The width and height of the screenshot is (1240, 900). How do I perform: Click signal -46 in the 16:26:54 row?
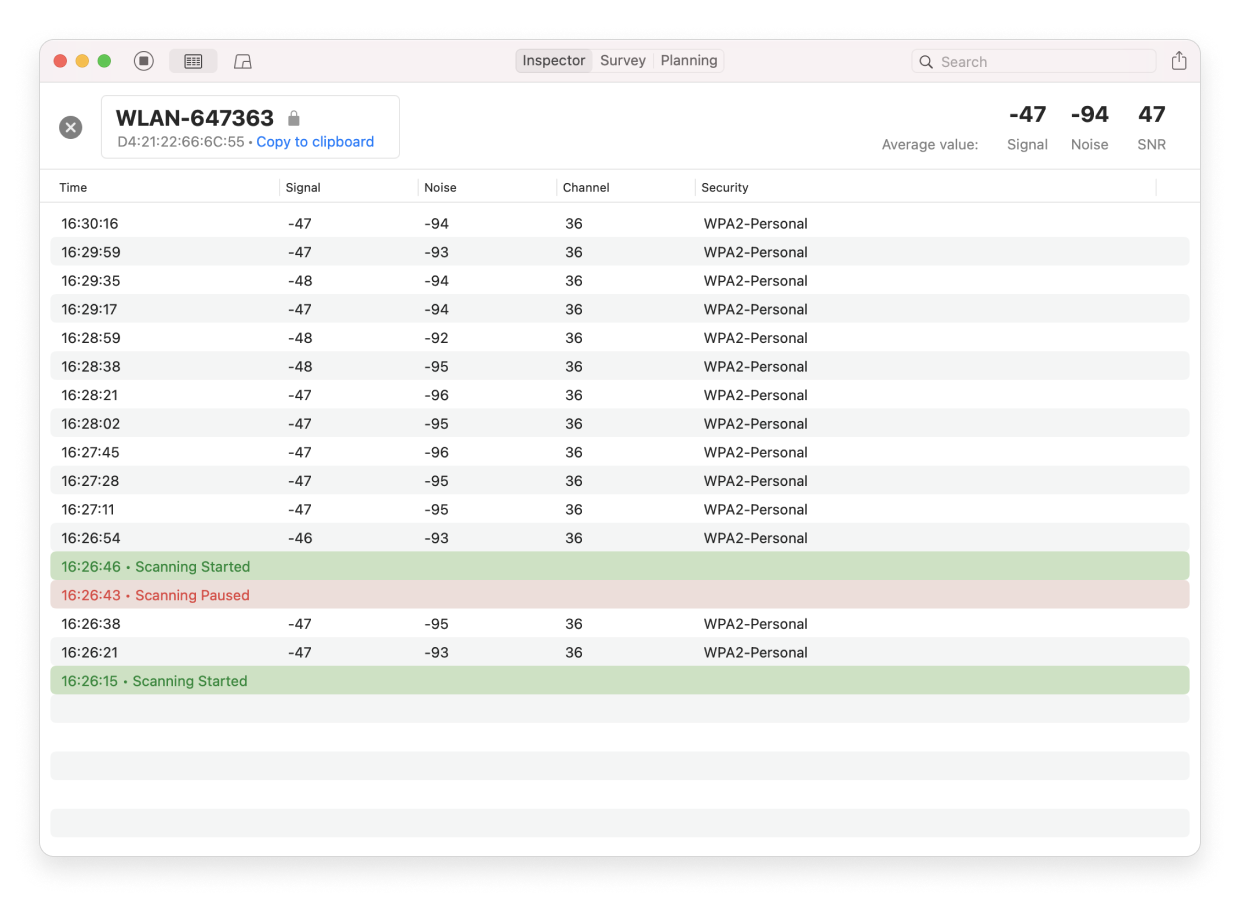(300, 538)
